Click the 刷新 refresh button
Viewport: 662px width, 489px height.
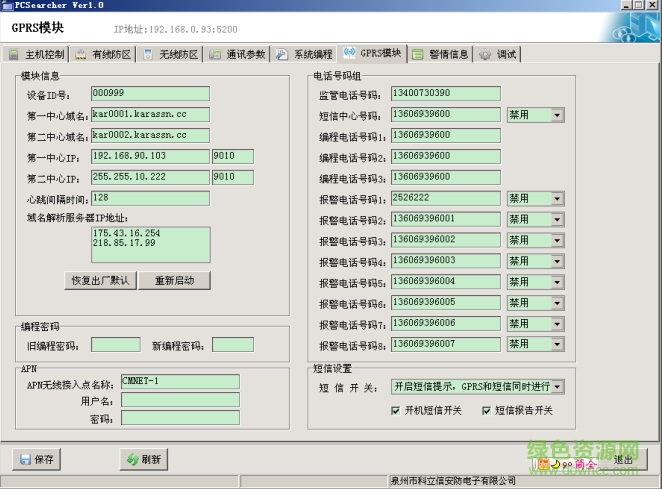coord(142,460)
